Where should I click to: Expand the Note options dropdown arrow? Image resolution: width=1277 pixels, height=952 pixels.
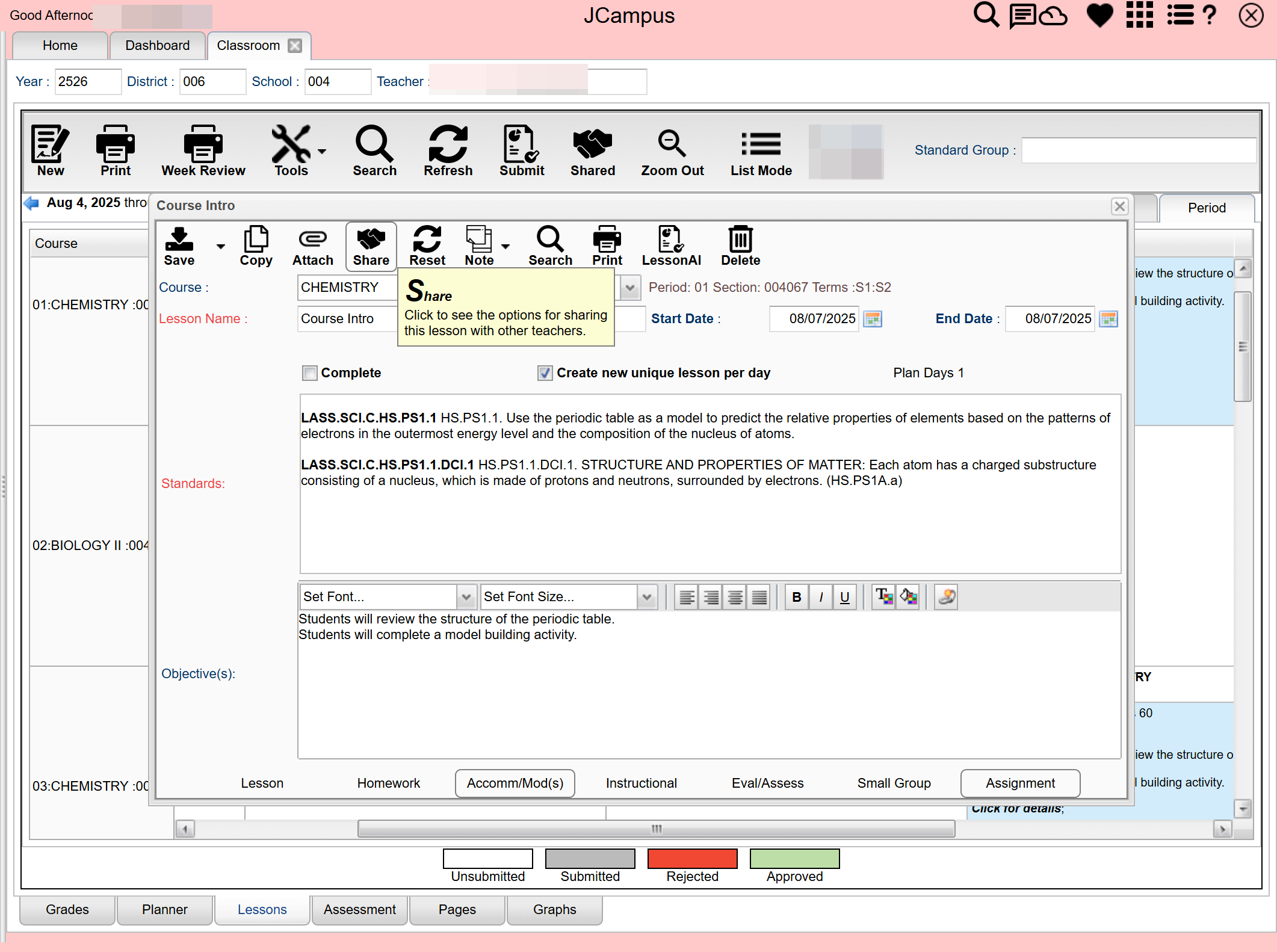coord(506,246)
